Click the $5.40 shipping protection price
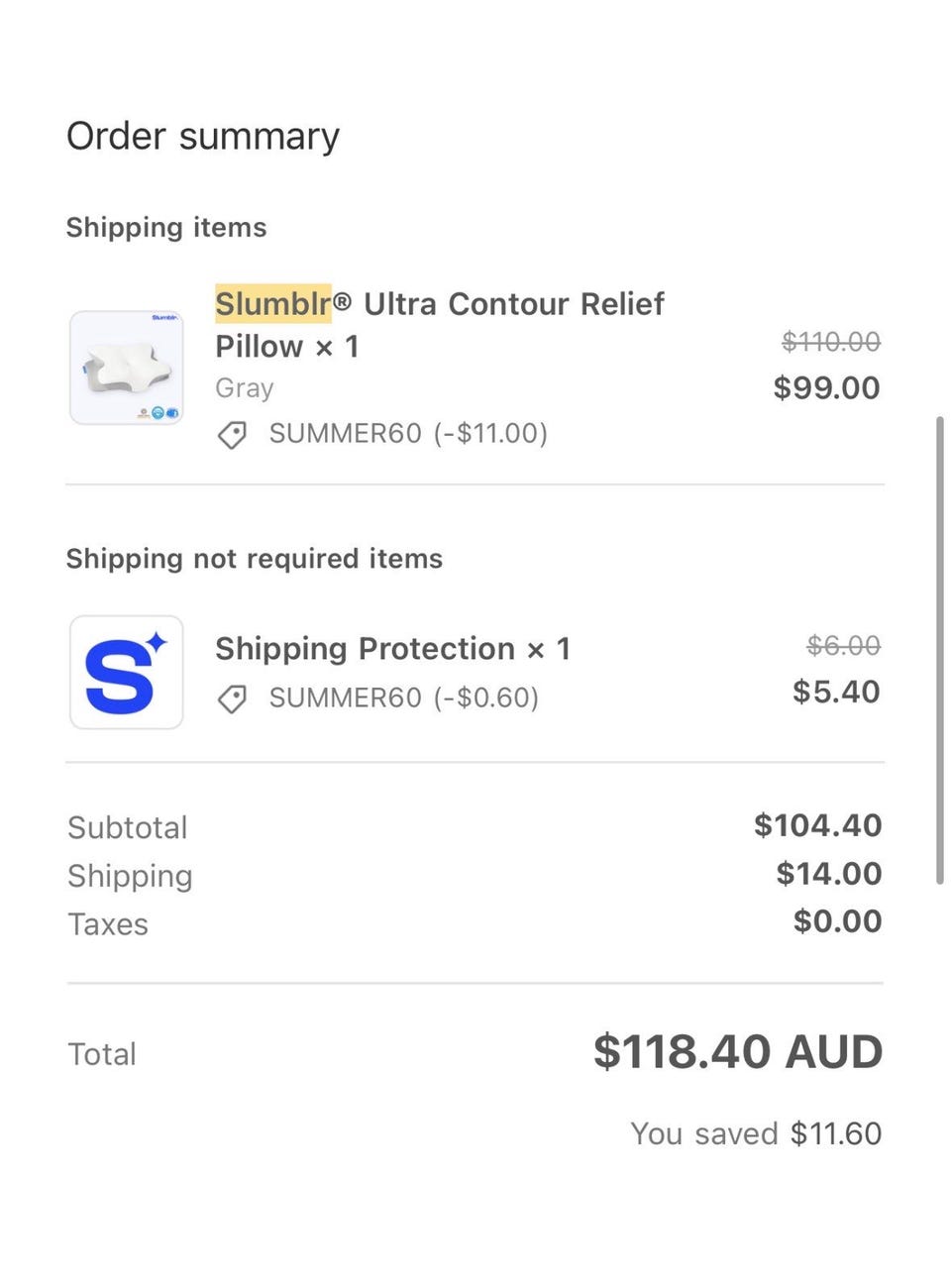Viewport: 951px width, 1288px height. 836,692
